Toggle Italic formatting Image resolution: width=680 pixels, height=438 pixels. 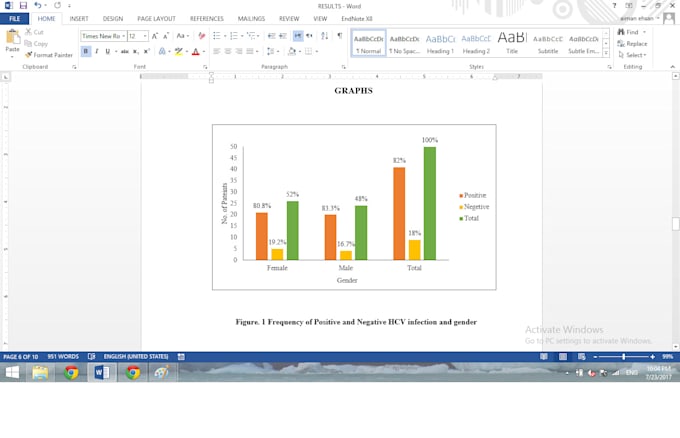tap(95, 51)
